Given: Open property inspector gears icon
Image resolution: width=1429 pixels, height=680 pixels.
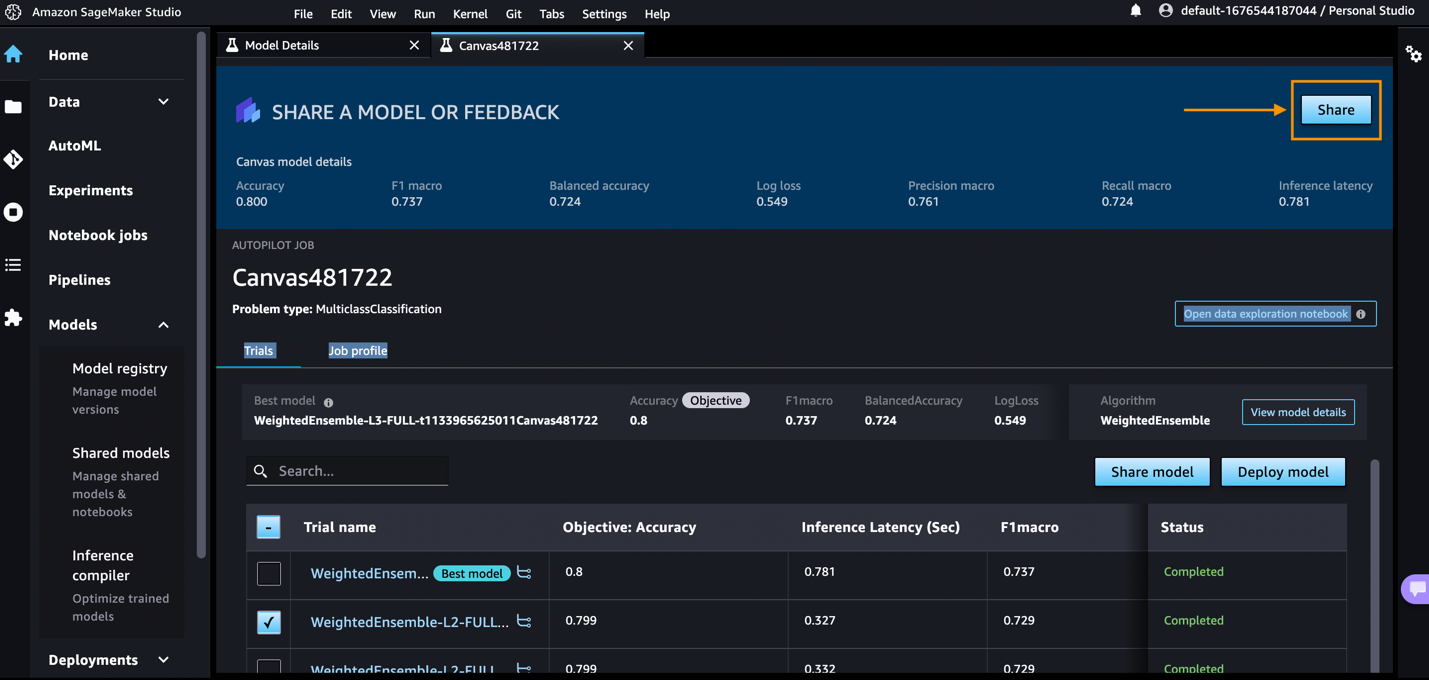Looking at the screenshot, I should [1413, 54].
